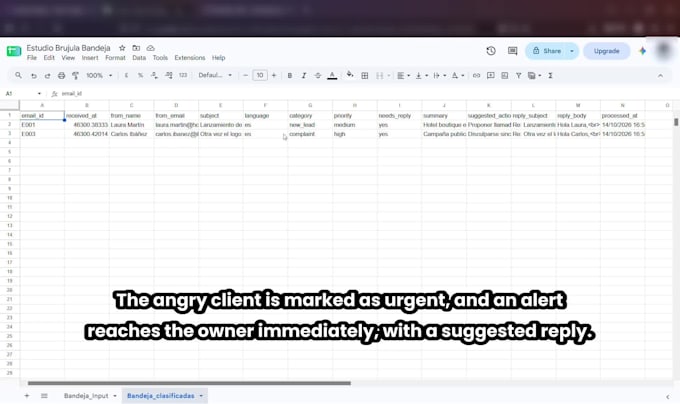Open the Tools menu

(x=160, y=58)
